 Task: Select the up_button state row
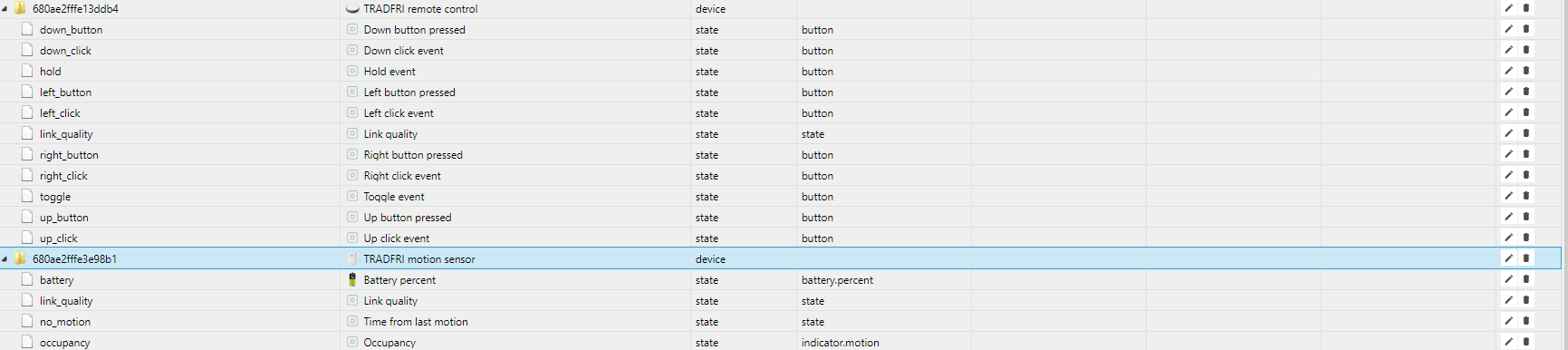tap(779, 218)
